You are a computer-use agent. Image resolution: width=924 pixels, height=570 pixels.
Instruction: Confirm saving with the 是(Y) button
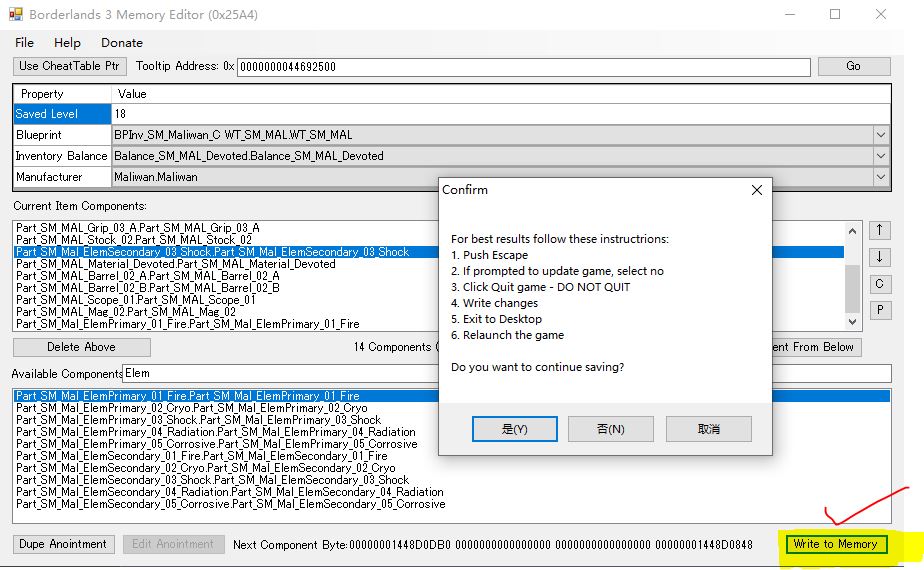[x=514, y=429]
